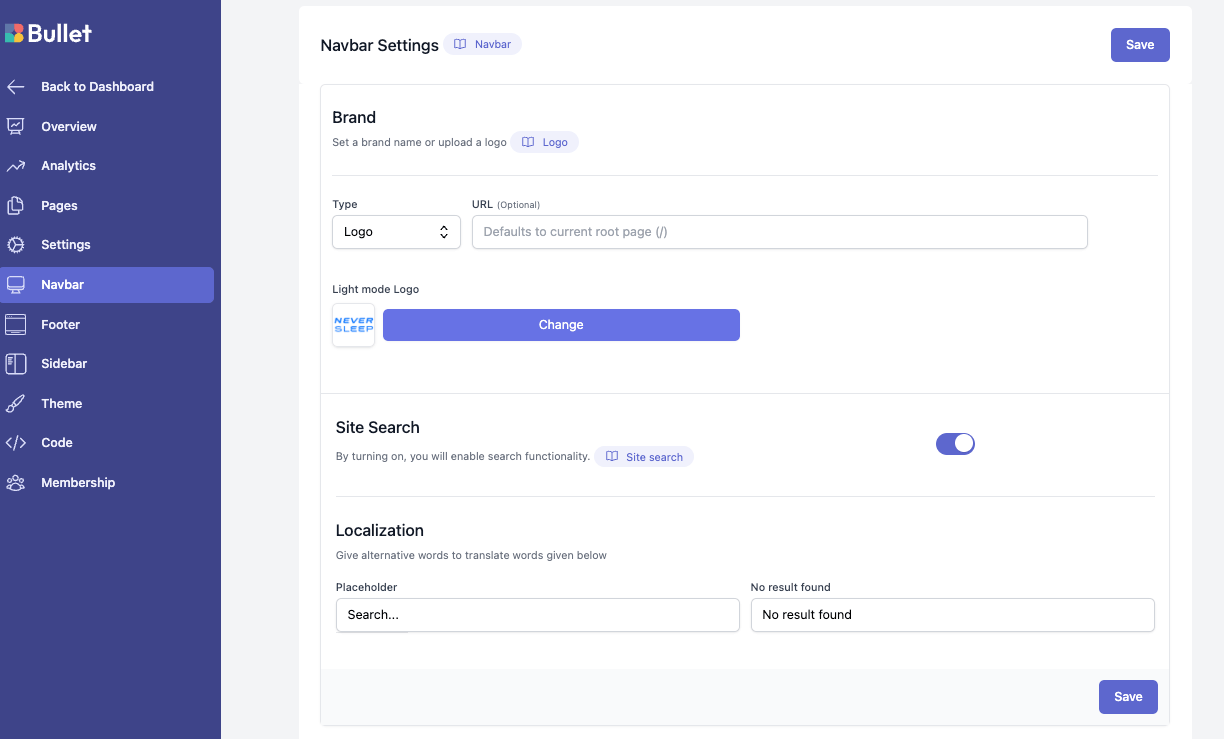Open the Analytics section
Screen dimensions: 1224x739
[x=68, y=166]
